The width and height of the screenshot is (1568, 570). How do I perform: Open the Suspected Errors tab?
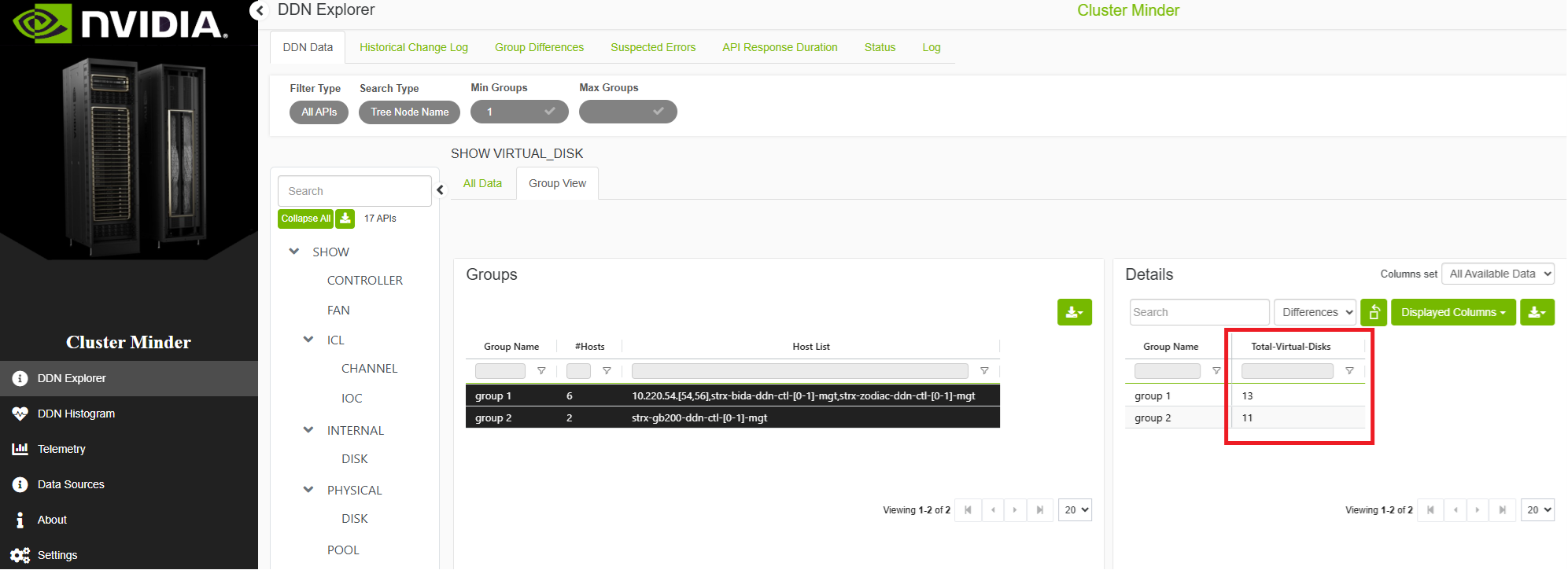[653, 47]
